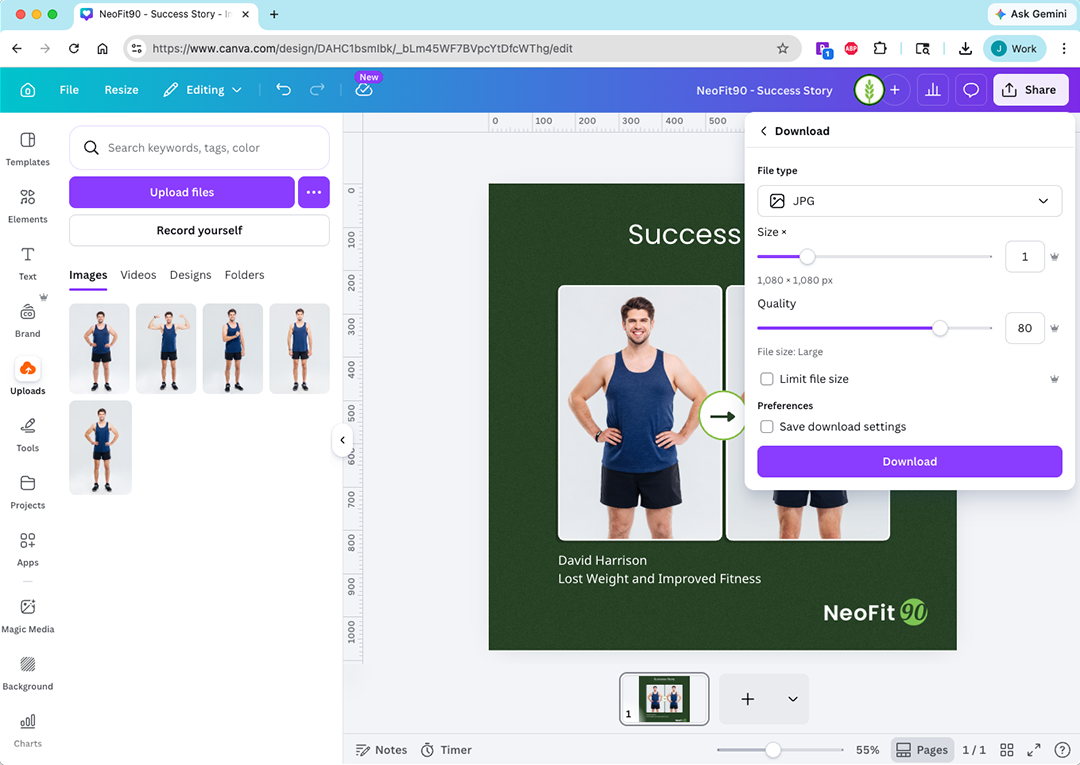Switch to the Videos tab

tap(138, 275)
